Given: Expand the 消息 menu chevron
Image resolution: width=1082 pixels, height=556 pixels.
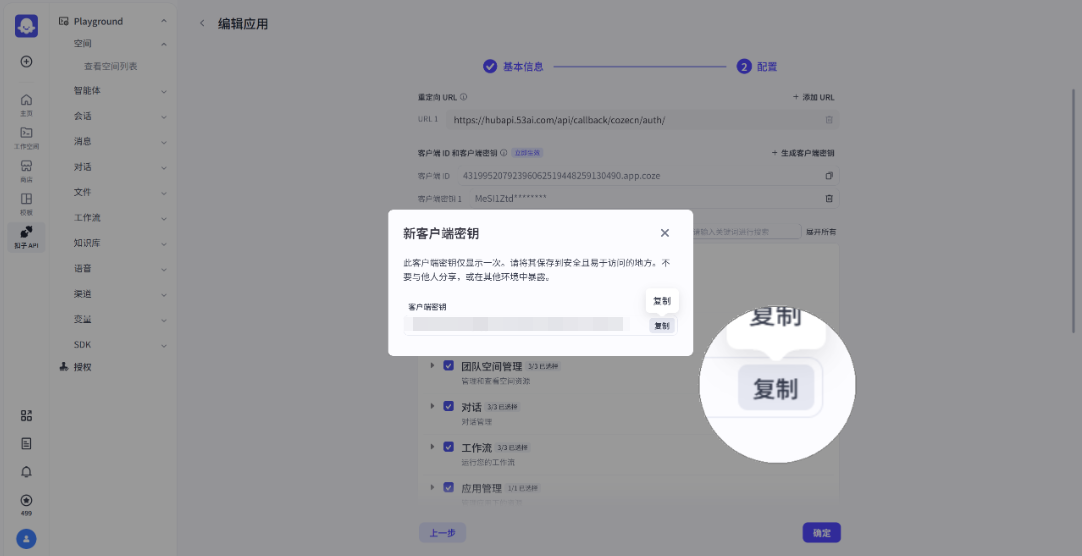Looking at the screenshot, I should pyautogui.click(x=164, y=142).
